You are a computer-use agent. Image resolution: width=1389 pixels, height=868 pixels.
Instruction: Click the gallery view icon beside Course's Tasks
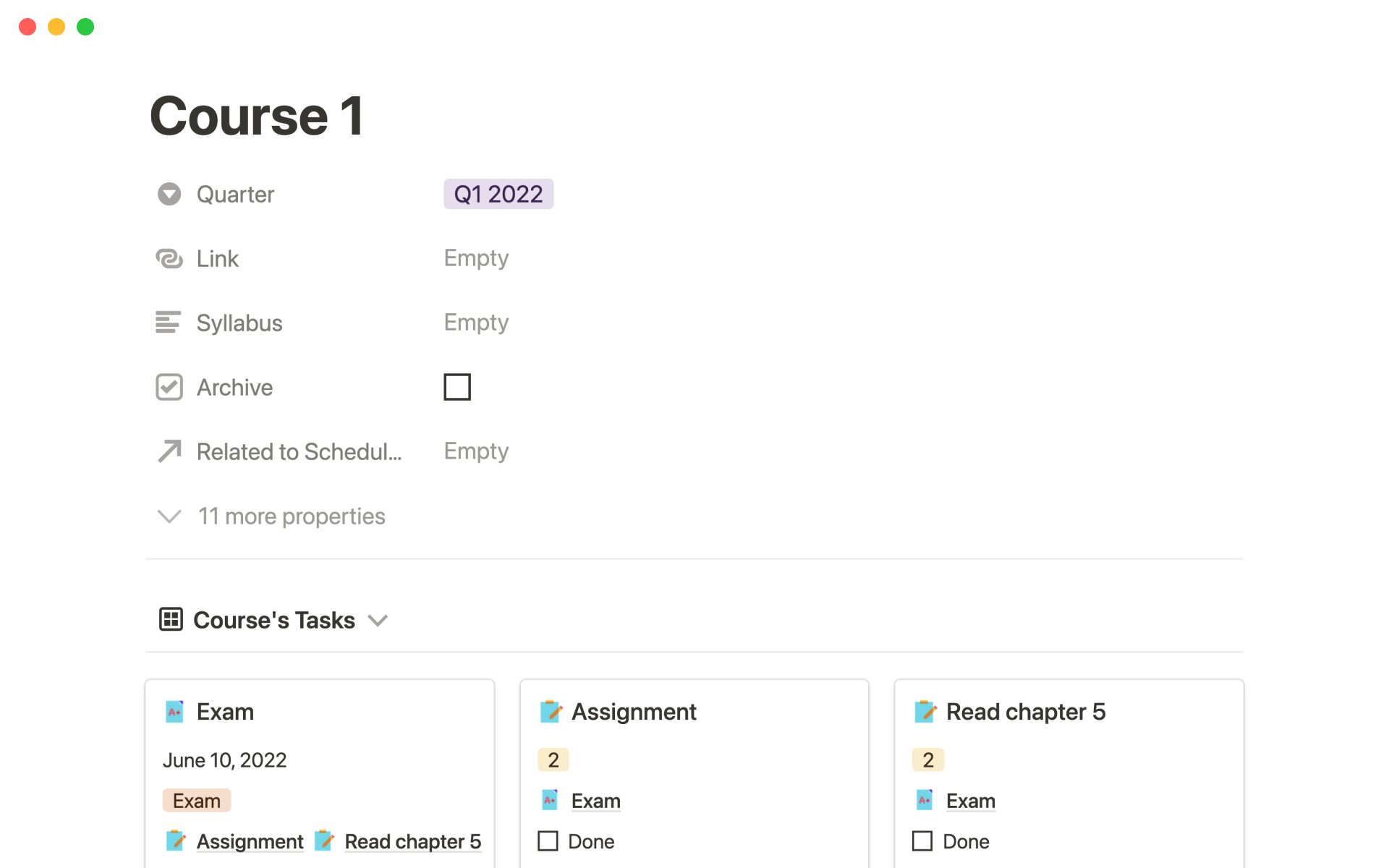[x=171, y=619]
